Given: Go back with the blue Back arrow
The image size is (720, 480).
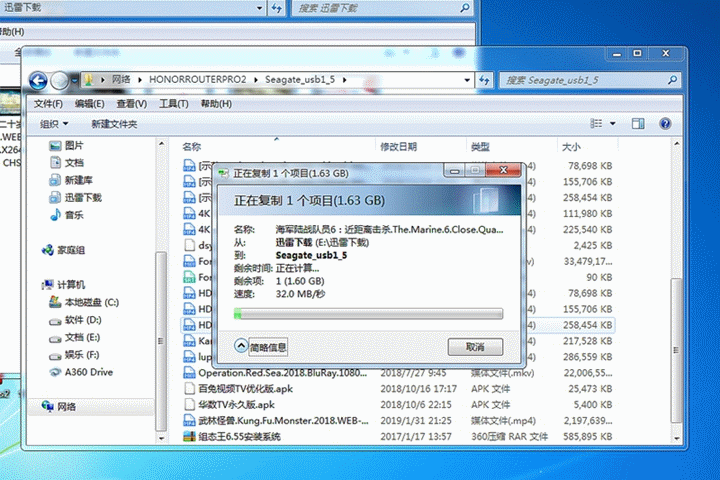Looking at the screenshot, I should coord(39,81).
